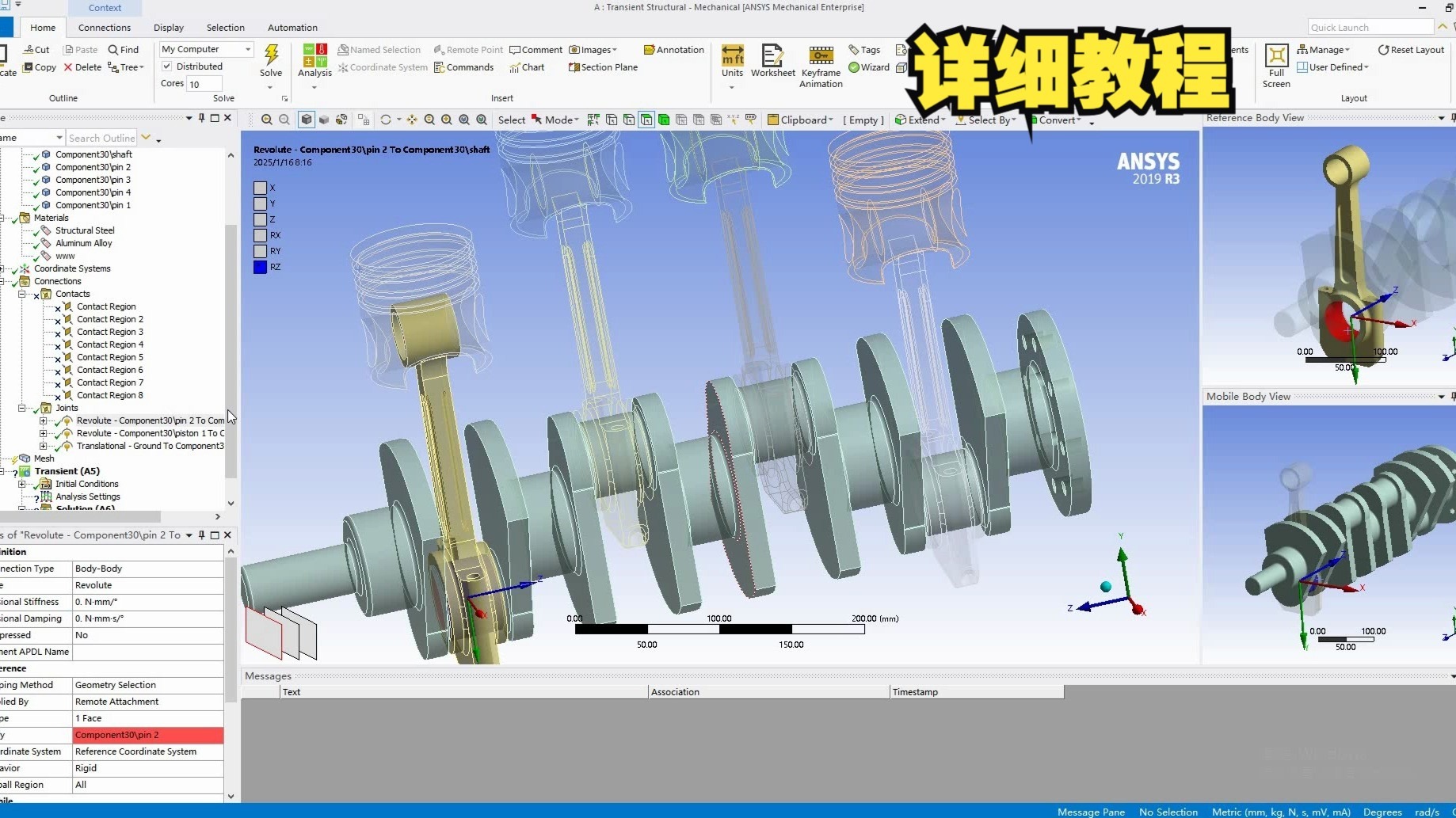Click the Box Zoom magnifier icon

447,120
